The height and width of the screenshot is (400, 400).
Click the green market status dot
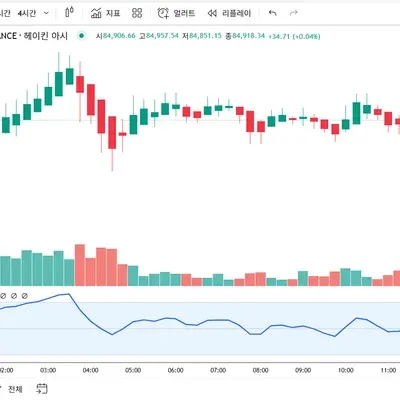coord(81,36)
